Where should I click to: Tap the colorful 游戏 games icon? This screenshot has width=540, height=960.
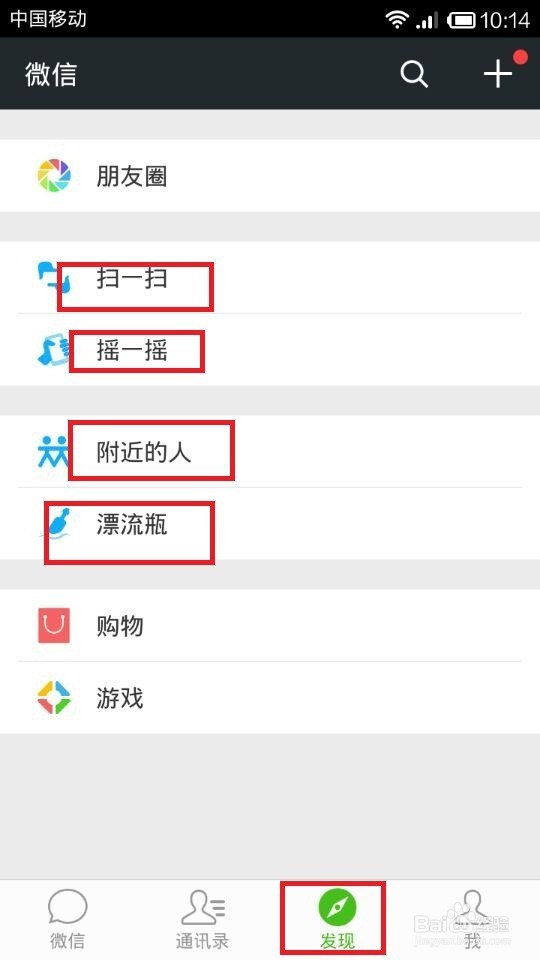54,697
